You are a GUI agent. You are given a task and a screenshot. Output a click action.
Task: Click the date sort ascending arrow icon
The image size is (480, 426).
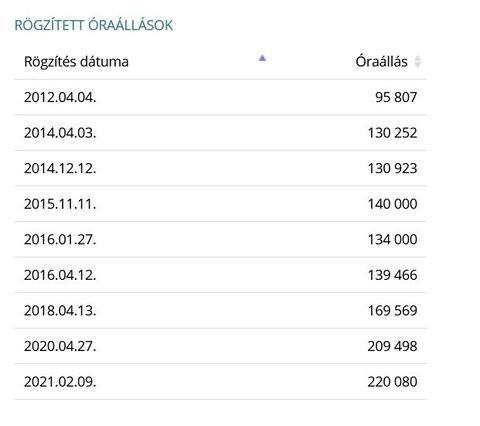[262, 58]
